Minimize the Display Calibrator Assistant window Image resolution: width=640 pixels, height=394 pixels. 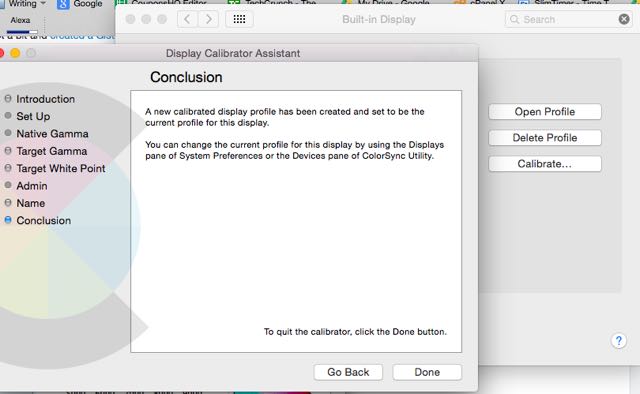click(15, 53)
